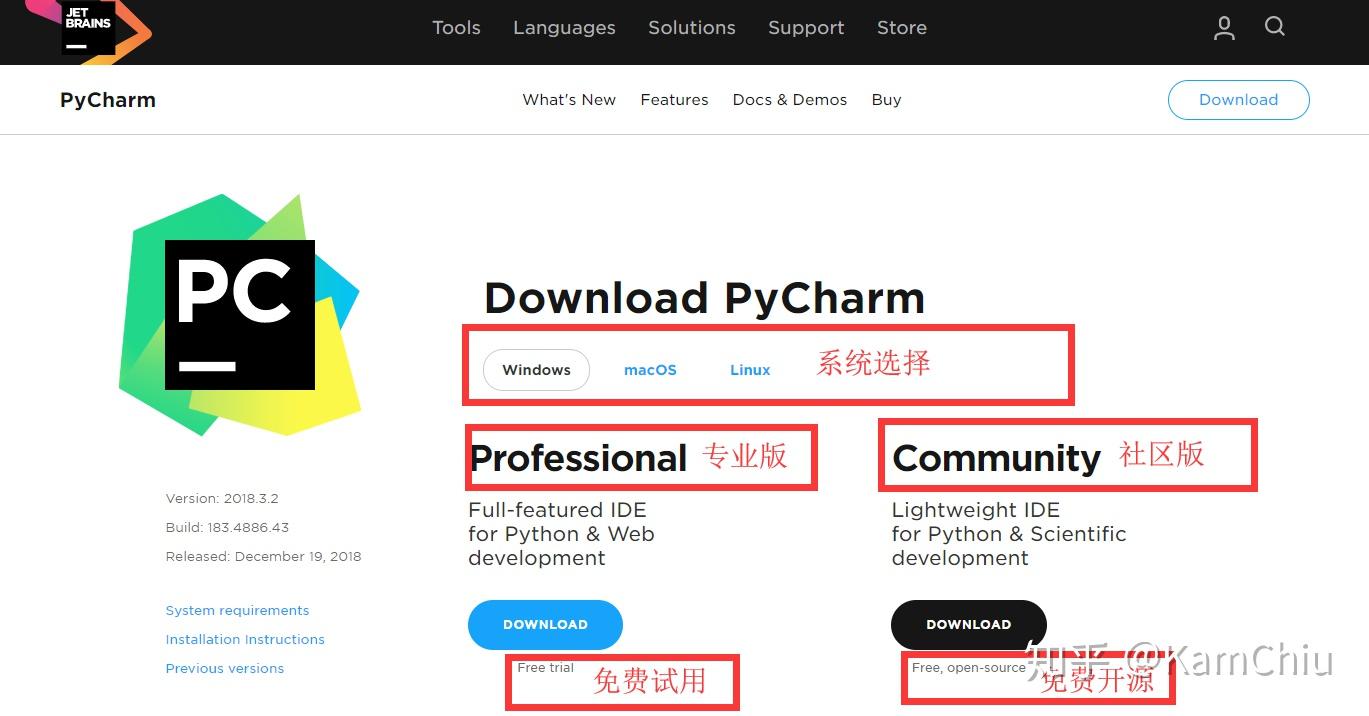The height and width of the screenshot is (716, 1369).
Task: Switch to the macOS download option
Action: pyautogui.click(x=650, y=369)
